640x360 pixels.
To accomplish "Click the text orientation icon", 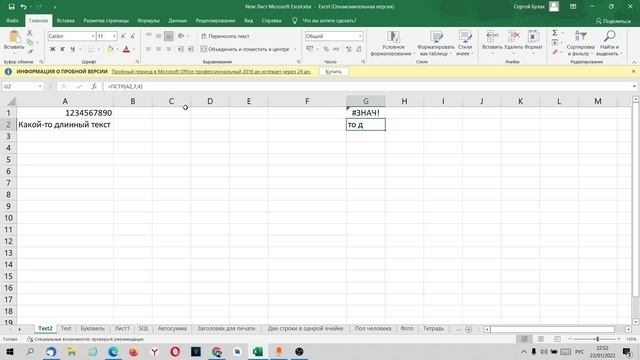I will [x=181, y=36].
